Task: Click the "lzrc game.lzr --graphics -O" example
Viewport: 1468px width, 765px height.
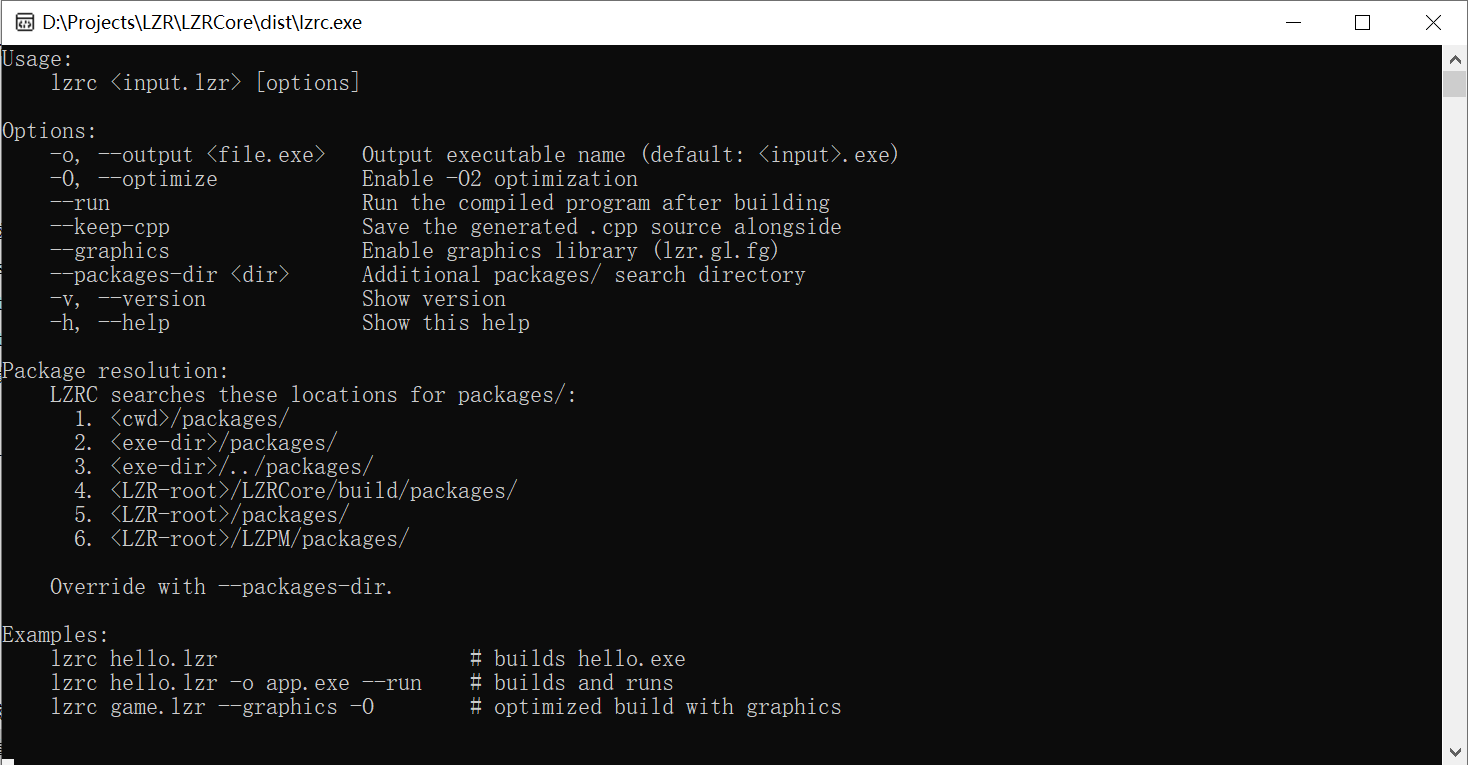Action: (212, 707)
